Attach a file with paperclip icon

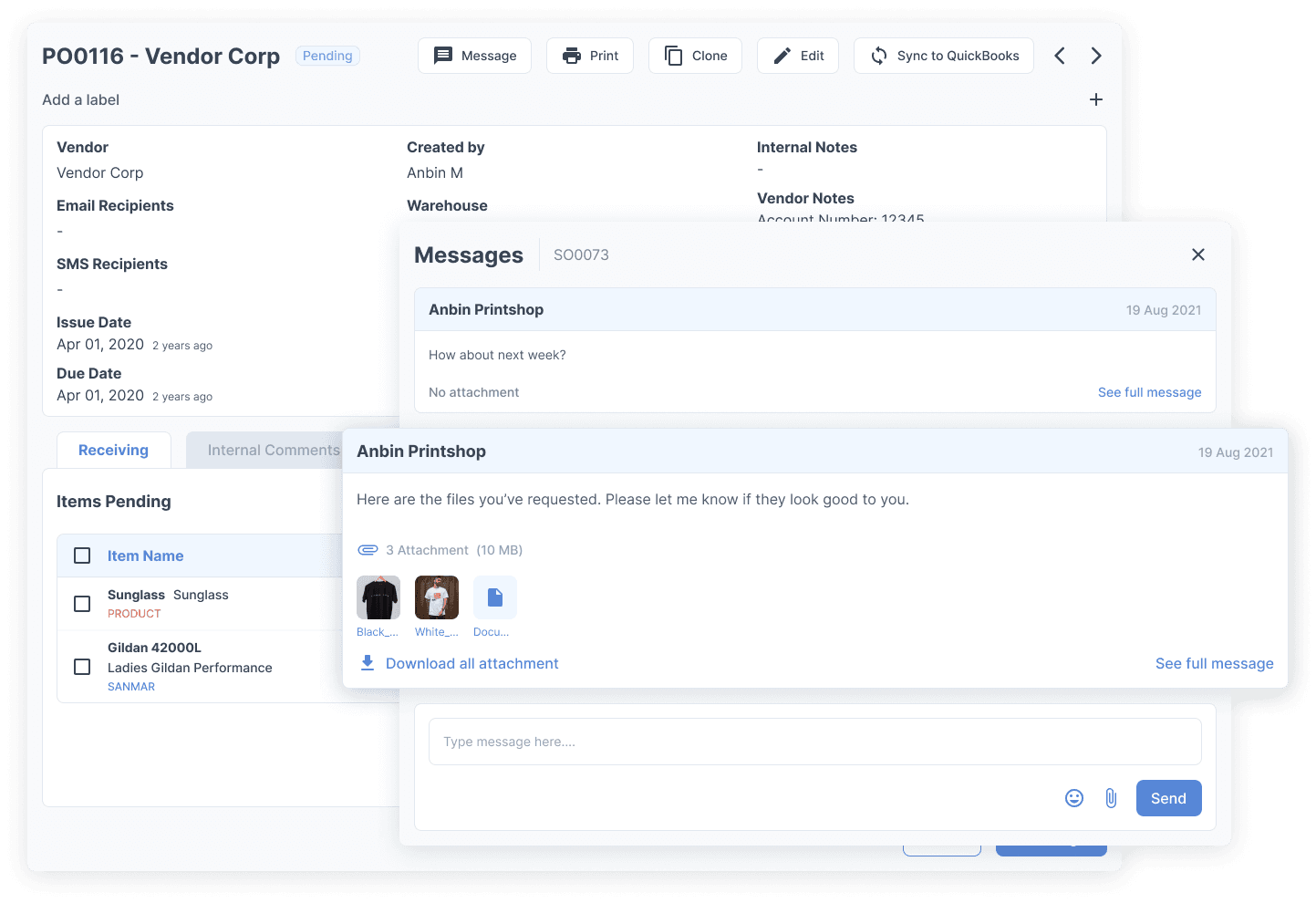tap(1111, 798)
